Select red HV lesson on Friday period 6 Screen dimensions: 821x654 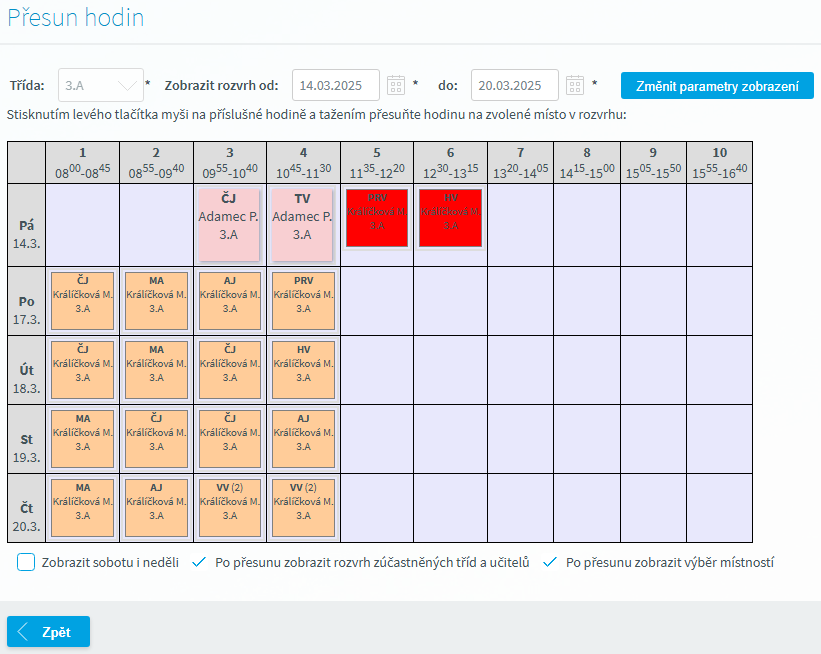point(451,218)
